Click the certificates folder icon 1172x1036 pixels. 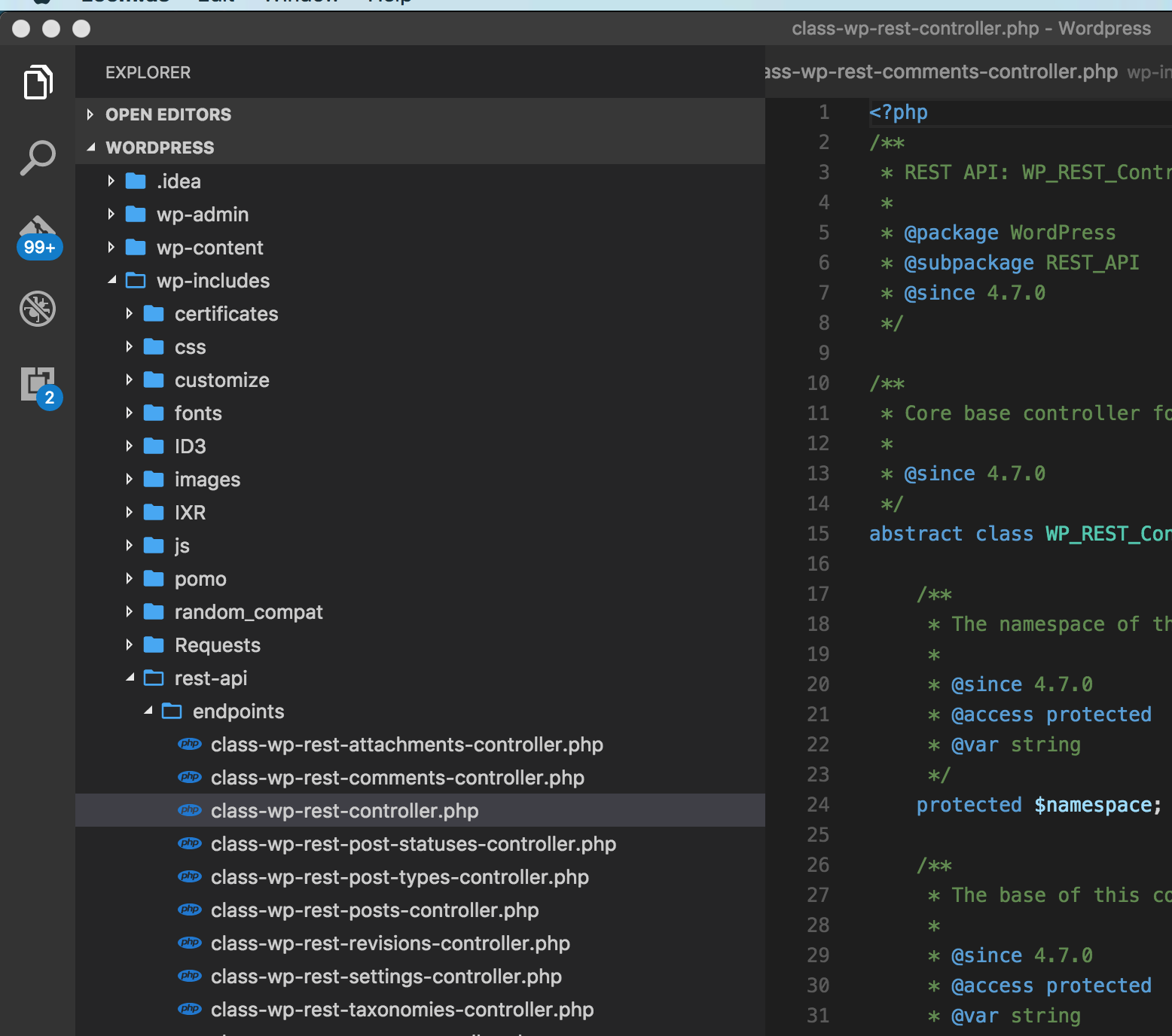(x=154, y=314)
